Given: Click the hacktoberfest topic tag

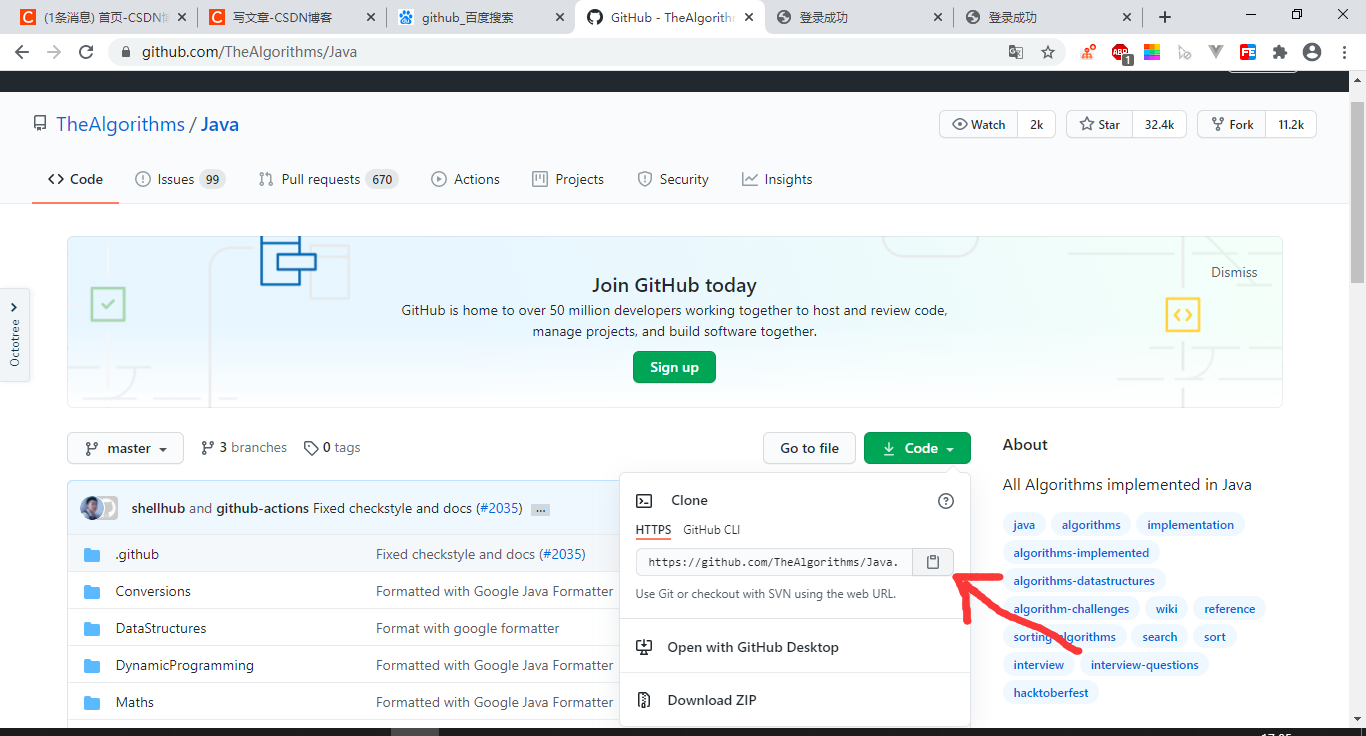Looking at the screenshot, I should point(1051,692).
